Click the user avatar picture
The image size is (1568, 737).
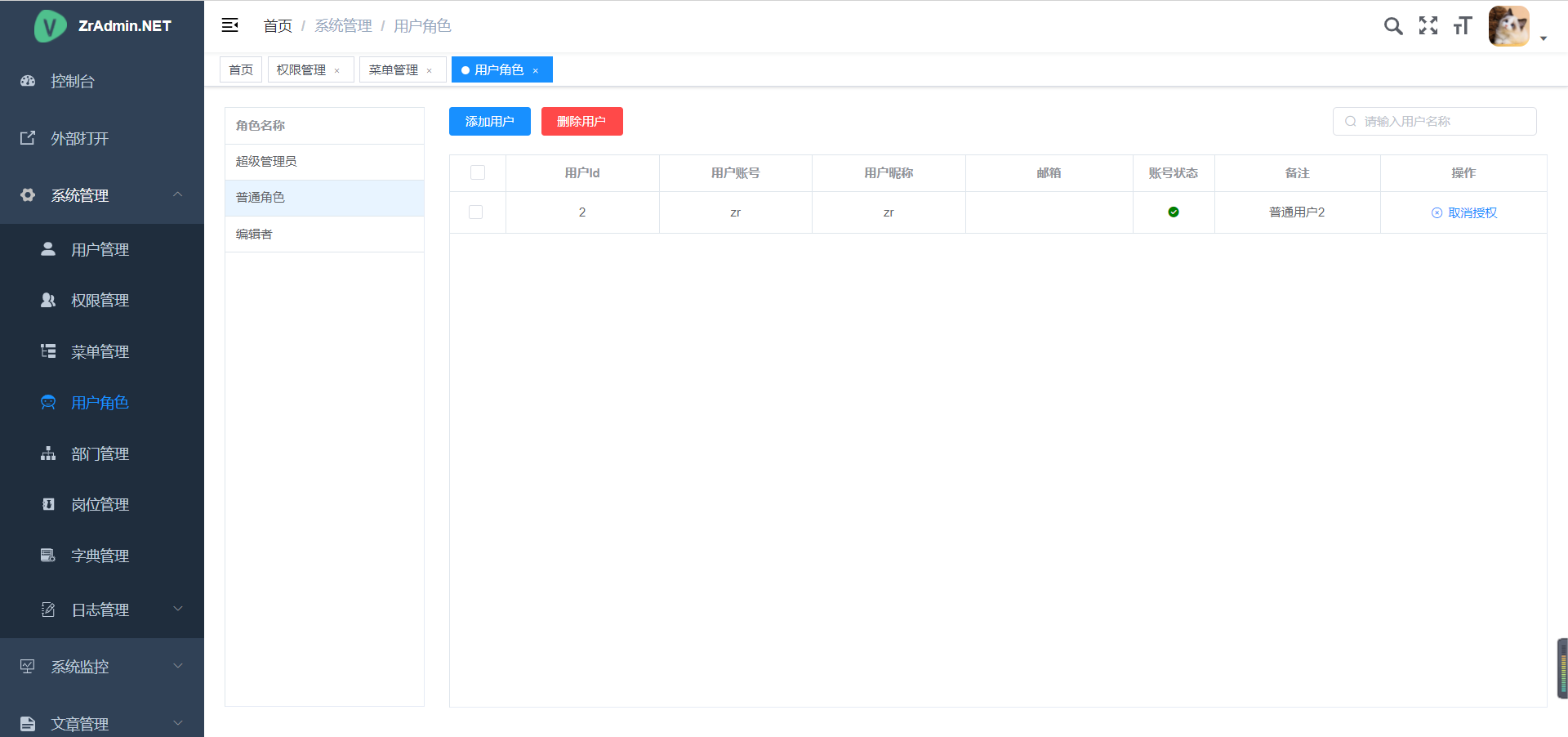(x=1508, y=26)
